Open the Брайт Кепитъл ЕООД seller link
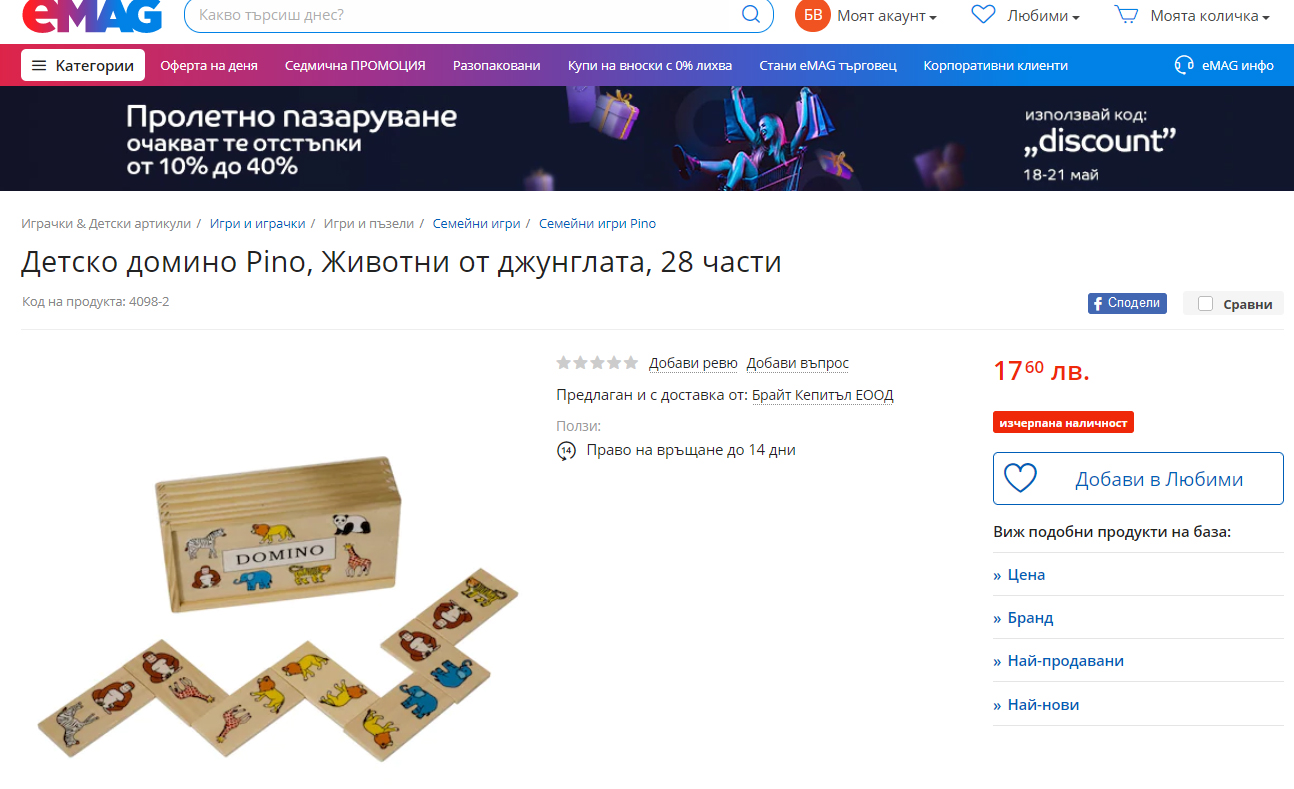This screenshot has width=1294, height=789. click(x=823, y=395)
